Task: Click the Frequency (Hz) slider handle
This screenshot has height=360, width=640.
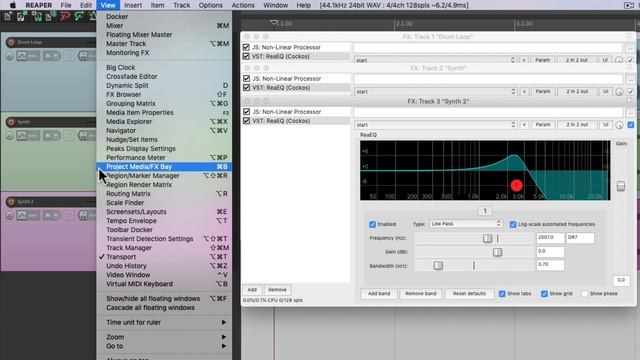Action: [x=487, y=238]
